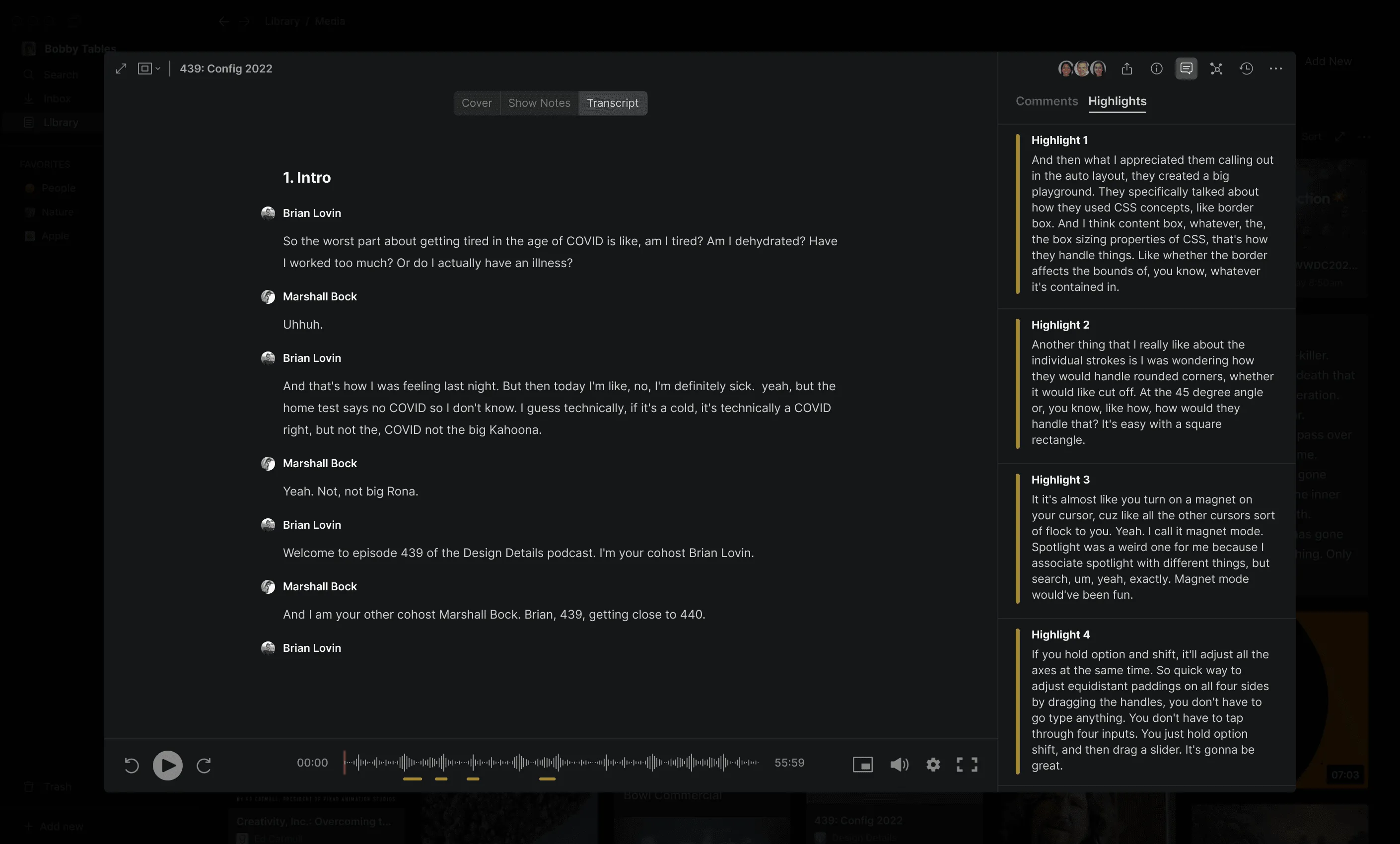Click Marshall Bock's name above 'Uhhuh.'

[320, 297]
